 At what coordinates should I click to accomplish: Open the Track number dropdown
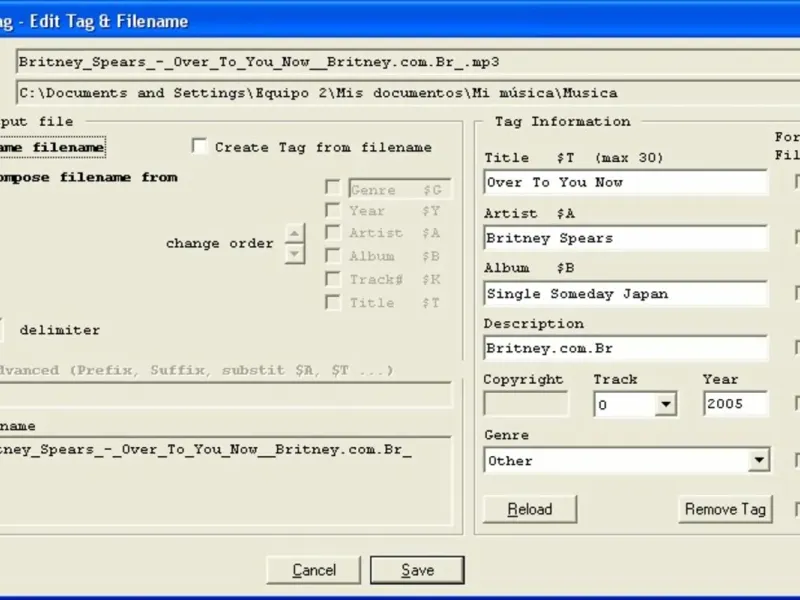click(665, 405)
